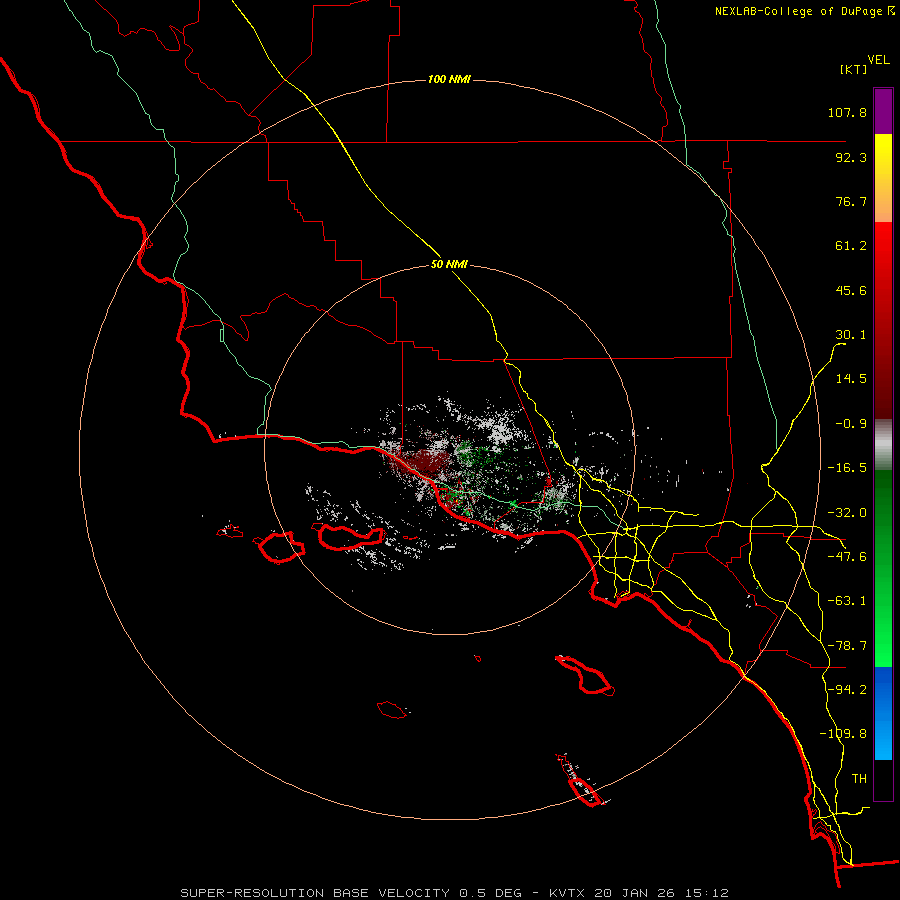The height and width of the screenshot is (900, 900).
Task: Select the 30.1 legend value
Action: [x=851, y=335]
